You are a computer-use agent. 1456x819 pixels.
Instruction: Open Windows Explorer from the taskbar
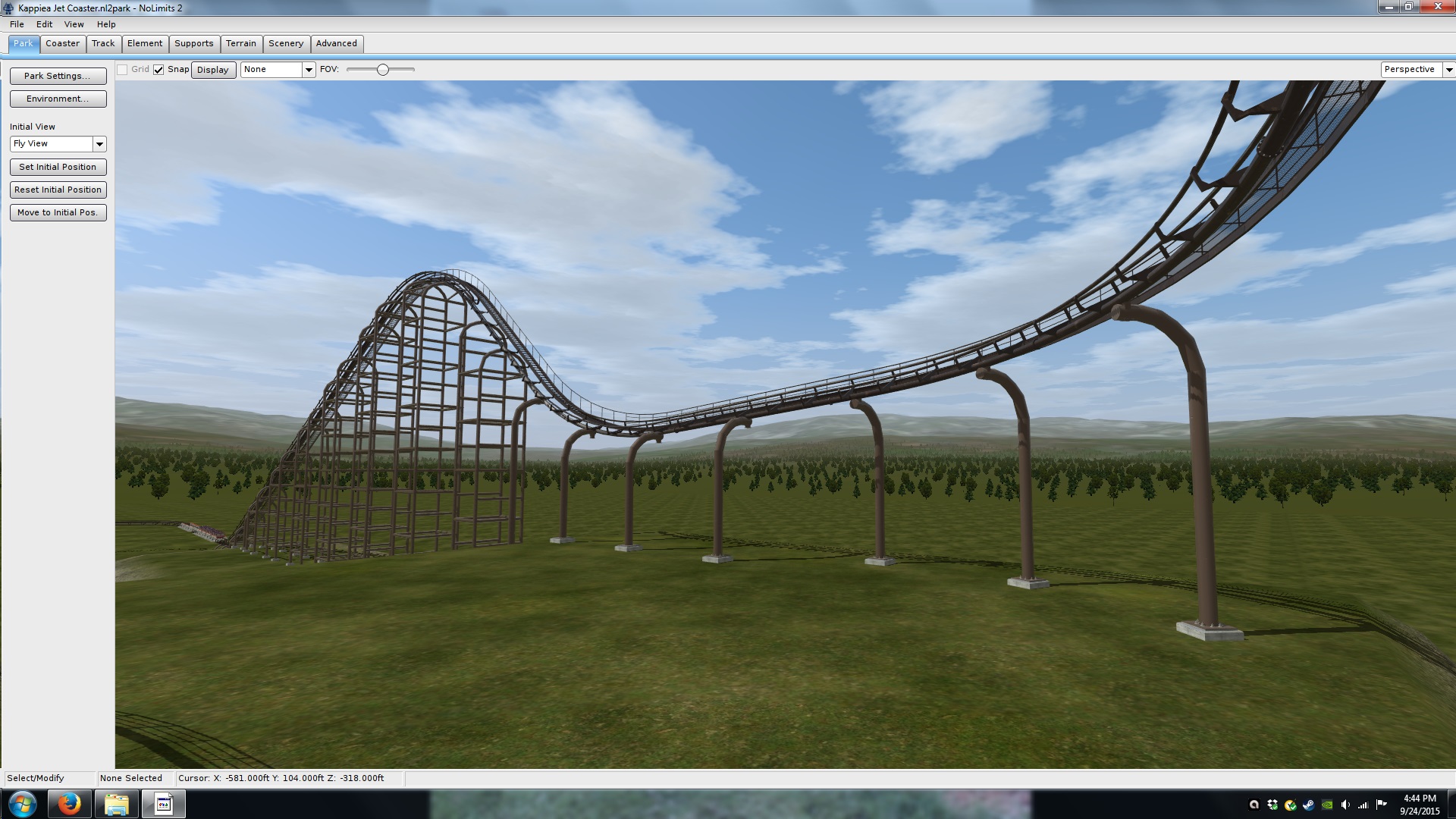(116, 803)
